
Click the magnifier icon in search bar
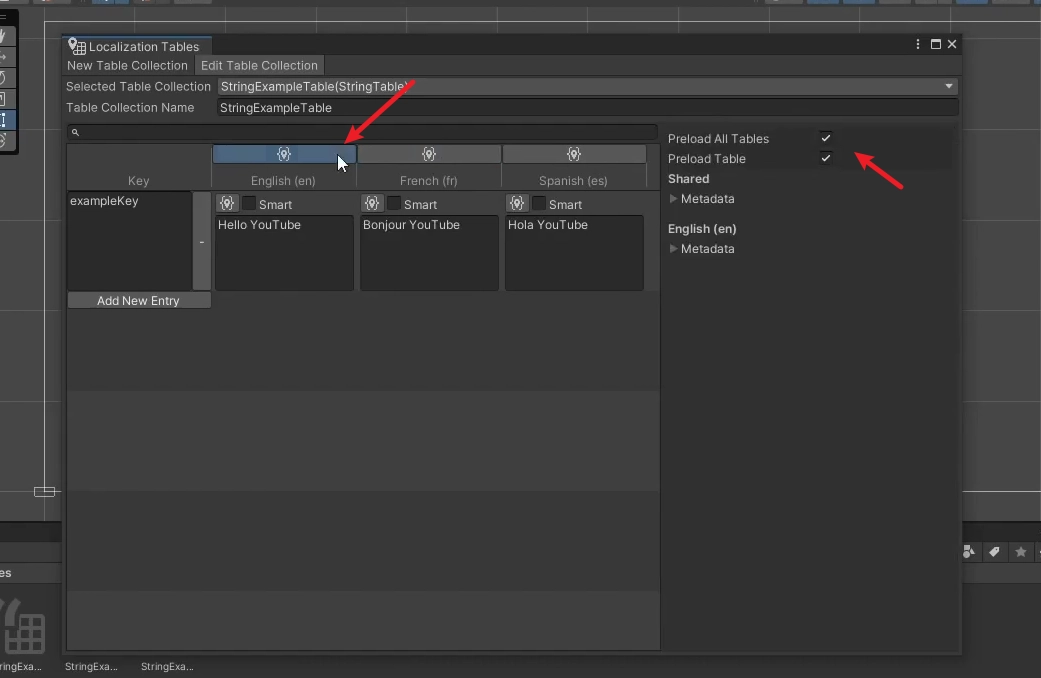[75, 132]
